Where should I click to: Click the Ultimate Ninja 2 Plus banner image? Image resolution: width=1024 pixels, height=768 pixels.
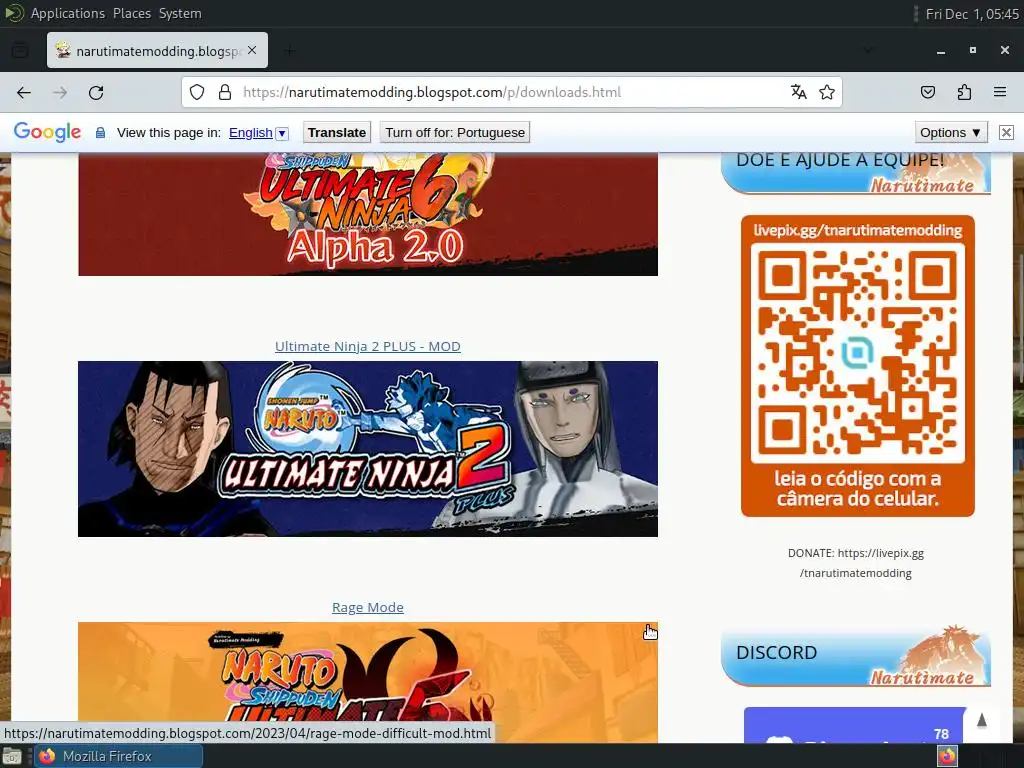[368, 449]
